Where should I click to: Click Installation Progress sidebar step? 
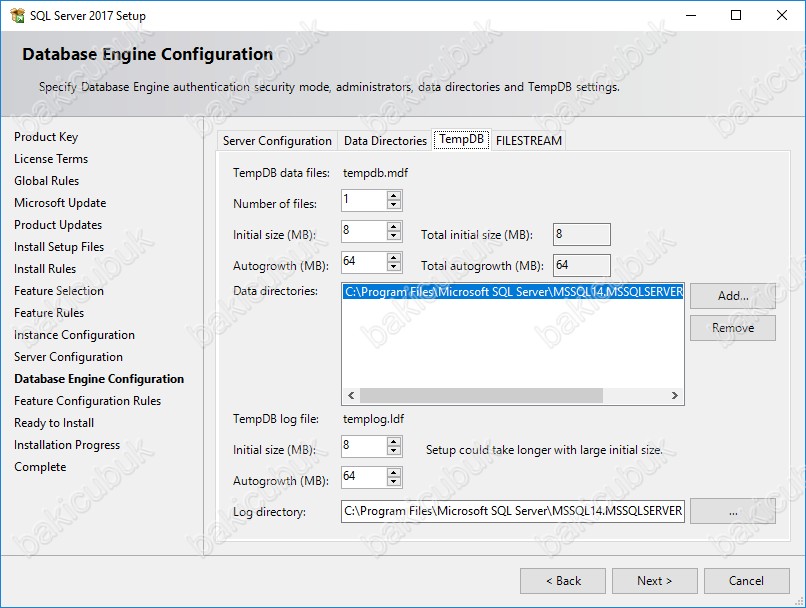pyautogui.click(x=67, y=445)
